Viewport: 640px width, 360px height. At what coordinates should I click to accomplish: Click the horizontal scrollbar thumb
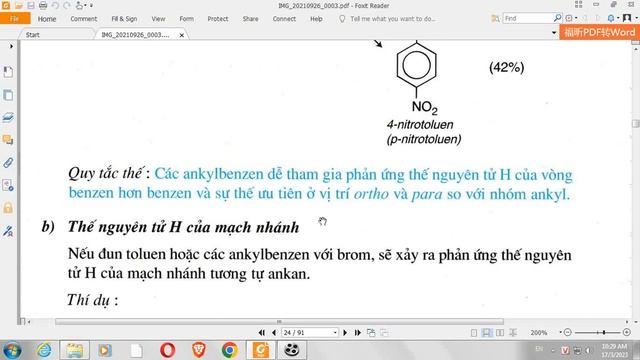coord(279,322)
